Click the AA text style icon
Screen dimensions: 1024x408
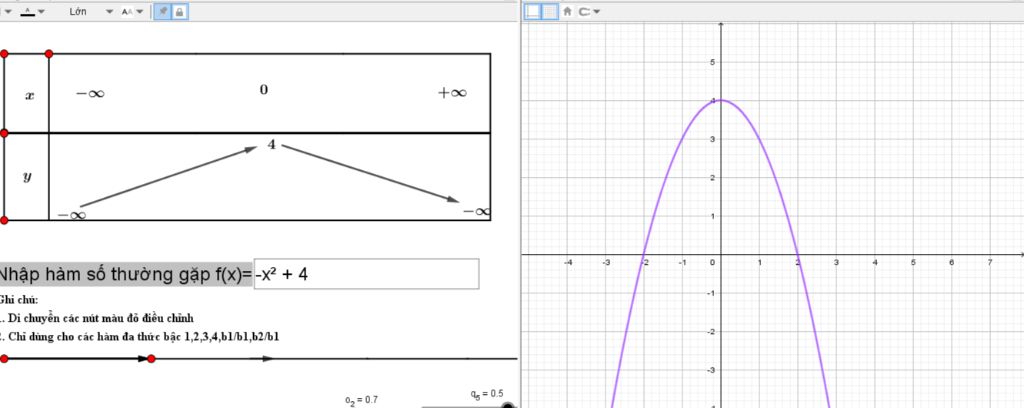[x=127, y=12]
